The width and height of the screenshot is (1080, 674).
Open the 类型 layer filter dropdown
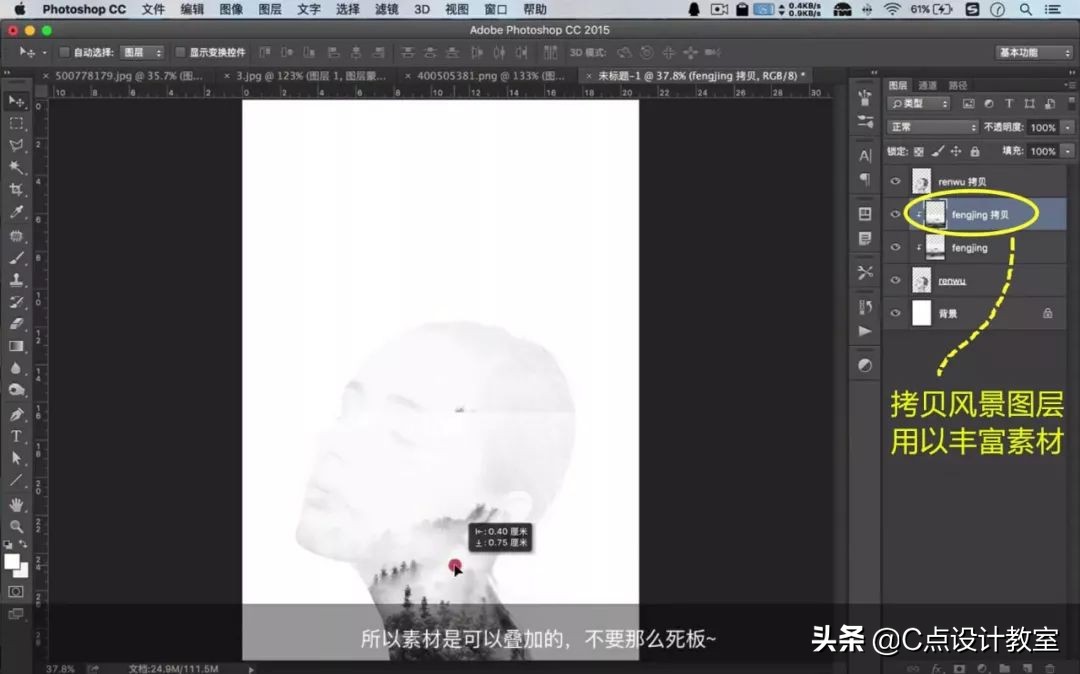pyautogui.click(x=918, y=104)
